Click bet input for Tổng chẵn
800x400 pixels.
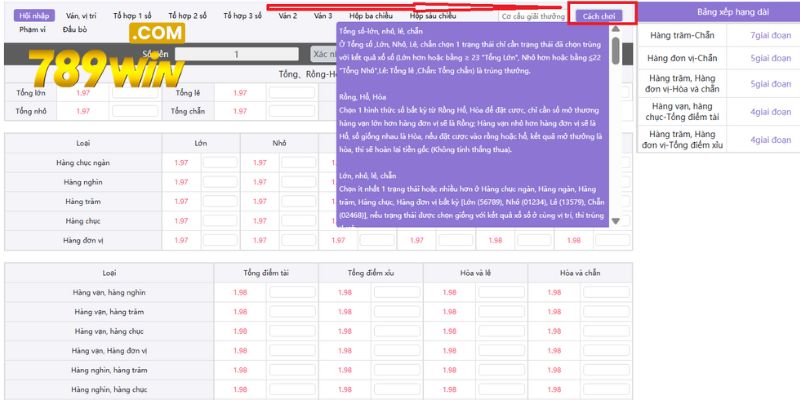click(x=292, y=111)
